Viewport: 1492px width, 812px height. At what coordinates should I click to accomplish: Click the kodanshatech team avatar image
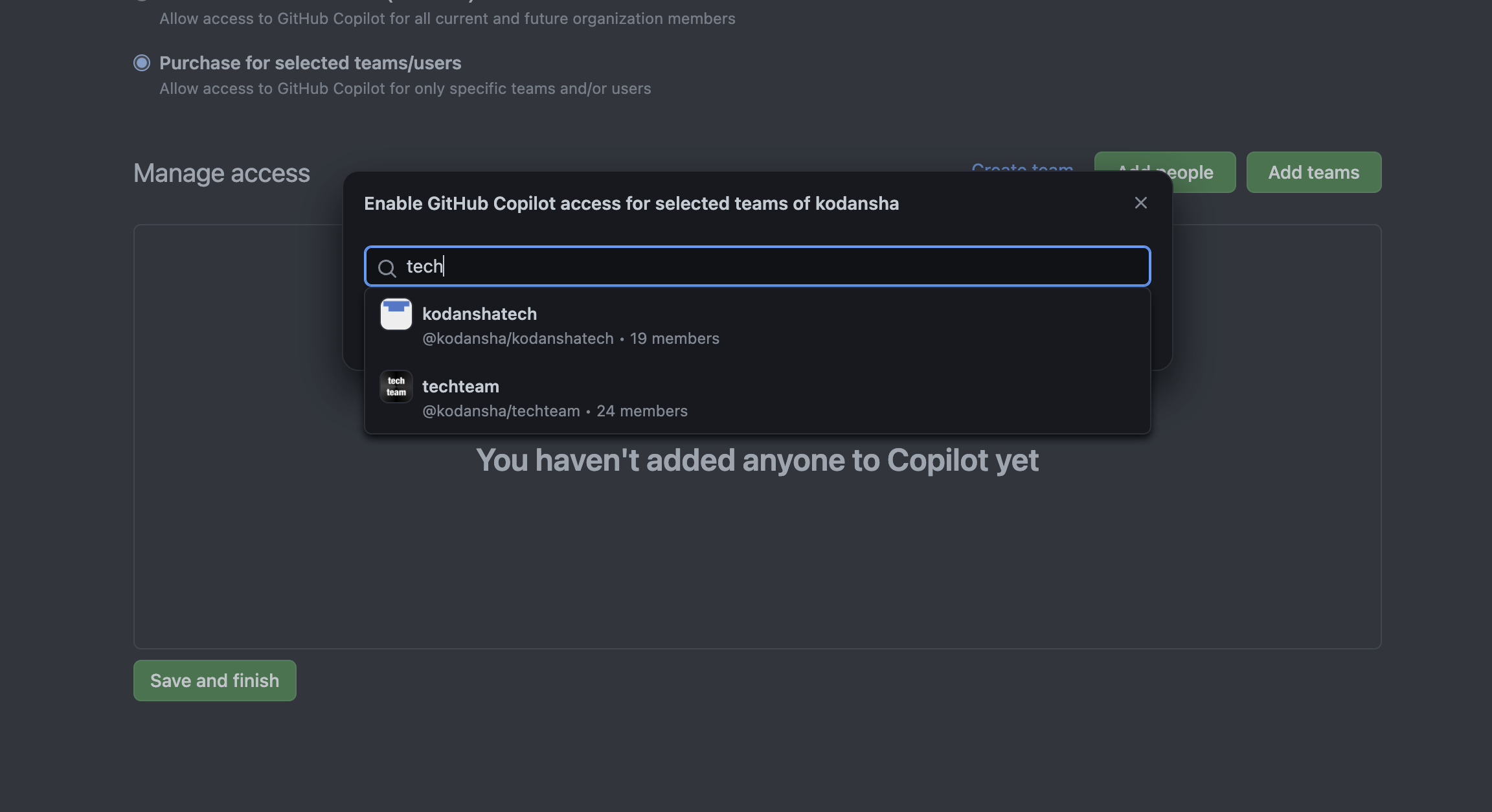(396, 314)
